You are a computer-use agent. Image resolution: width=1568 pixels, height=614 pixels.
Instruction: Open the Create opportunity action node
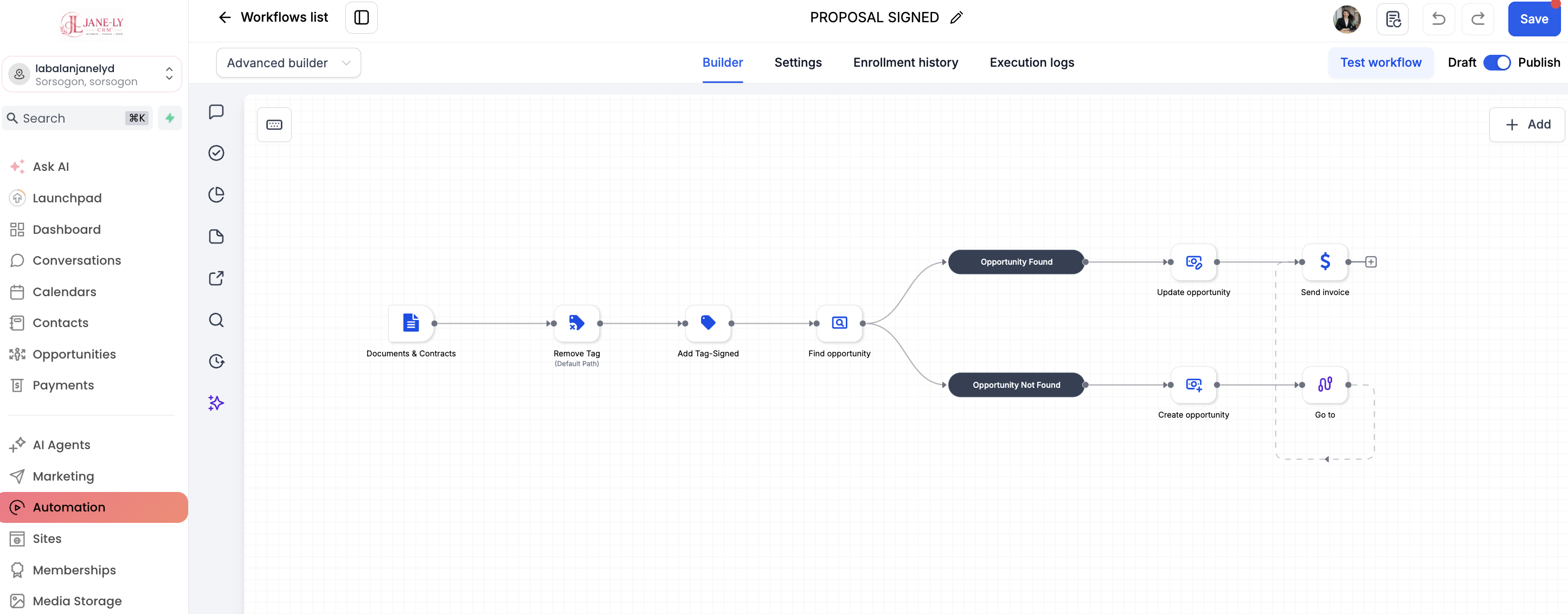coord(1194,385)
